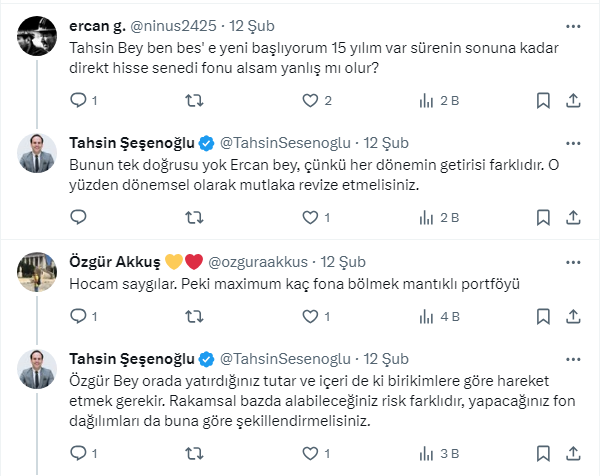Bookmark Tahsin's reply to Ercan bey

[x=543, y=217]
